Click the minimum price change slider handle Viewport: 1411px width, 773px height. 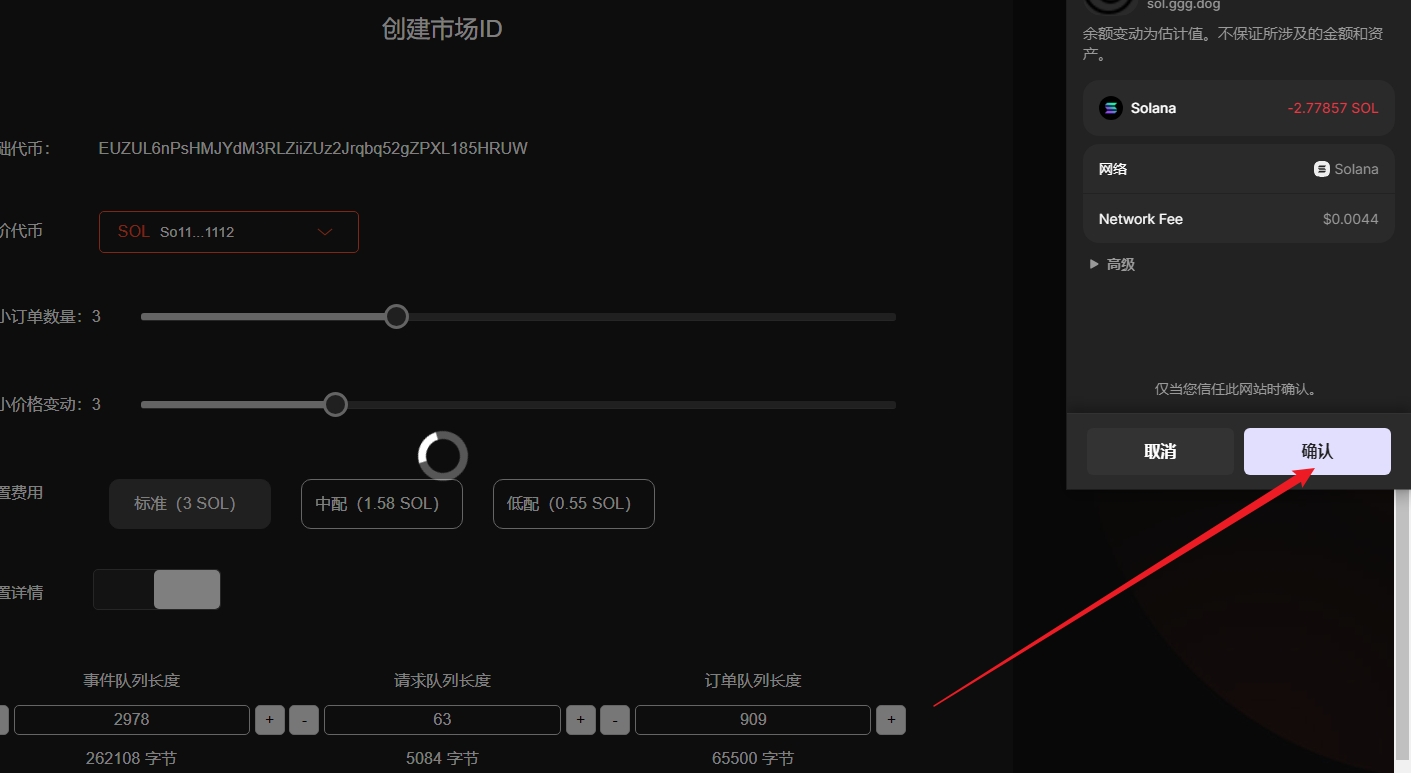[x=336, y=405]
